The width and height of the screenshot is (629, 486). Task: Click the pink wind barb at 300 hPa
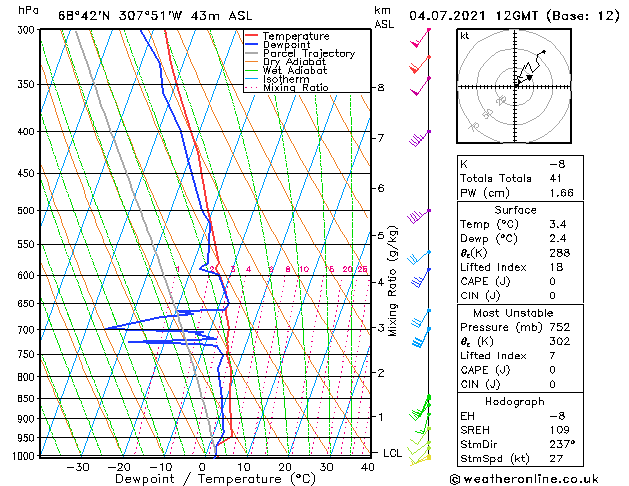[420, 38]
